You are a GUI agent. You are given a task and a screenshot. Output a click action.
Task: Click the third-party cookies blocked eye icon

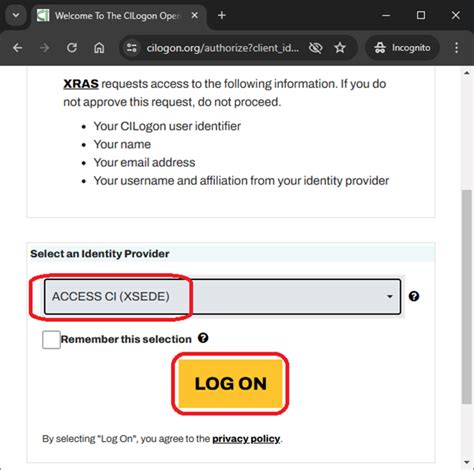click(315, 48)
